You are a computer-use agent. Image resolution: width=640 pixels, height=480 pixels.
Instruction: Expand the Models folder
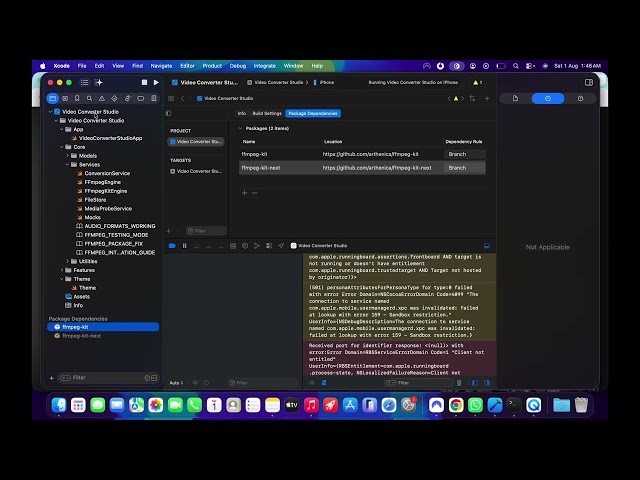[x=68, y=156]
